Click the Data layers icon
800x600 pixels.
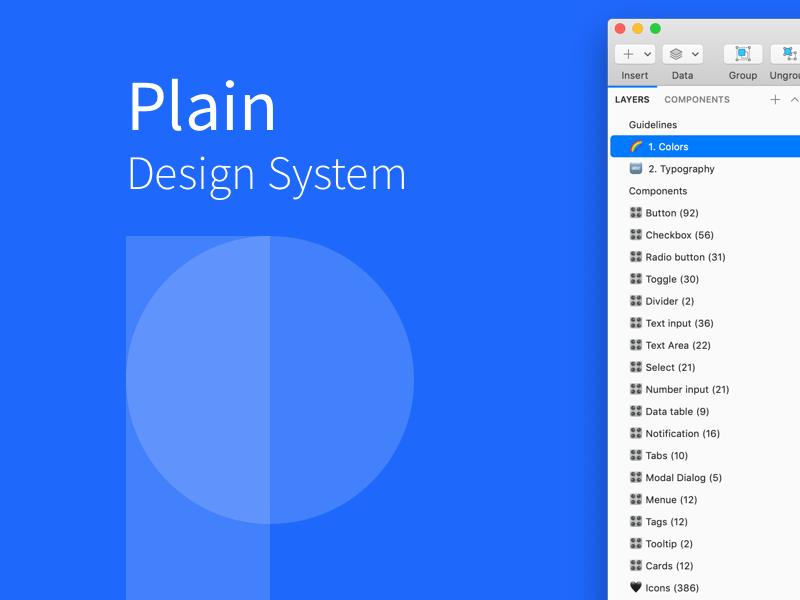click(x=676, y=54)
